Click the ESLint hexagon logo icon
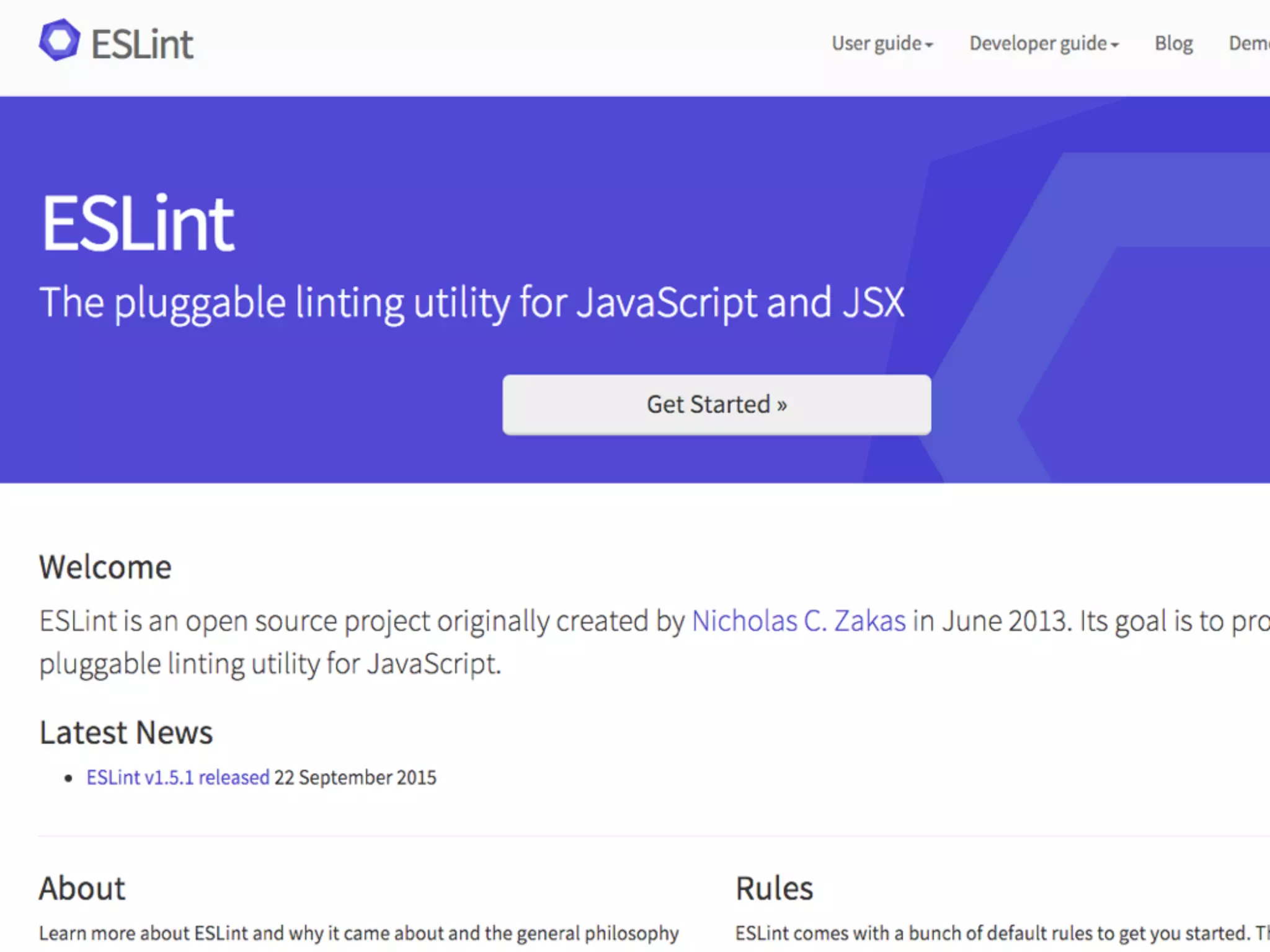This screenshot has width=1270, height=952. click(60, 41)
